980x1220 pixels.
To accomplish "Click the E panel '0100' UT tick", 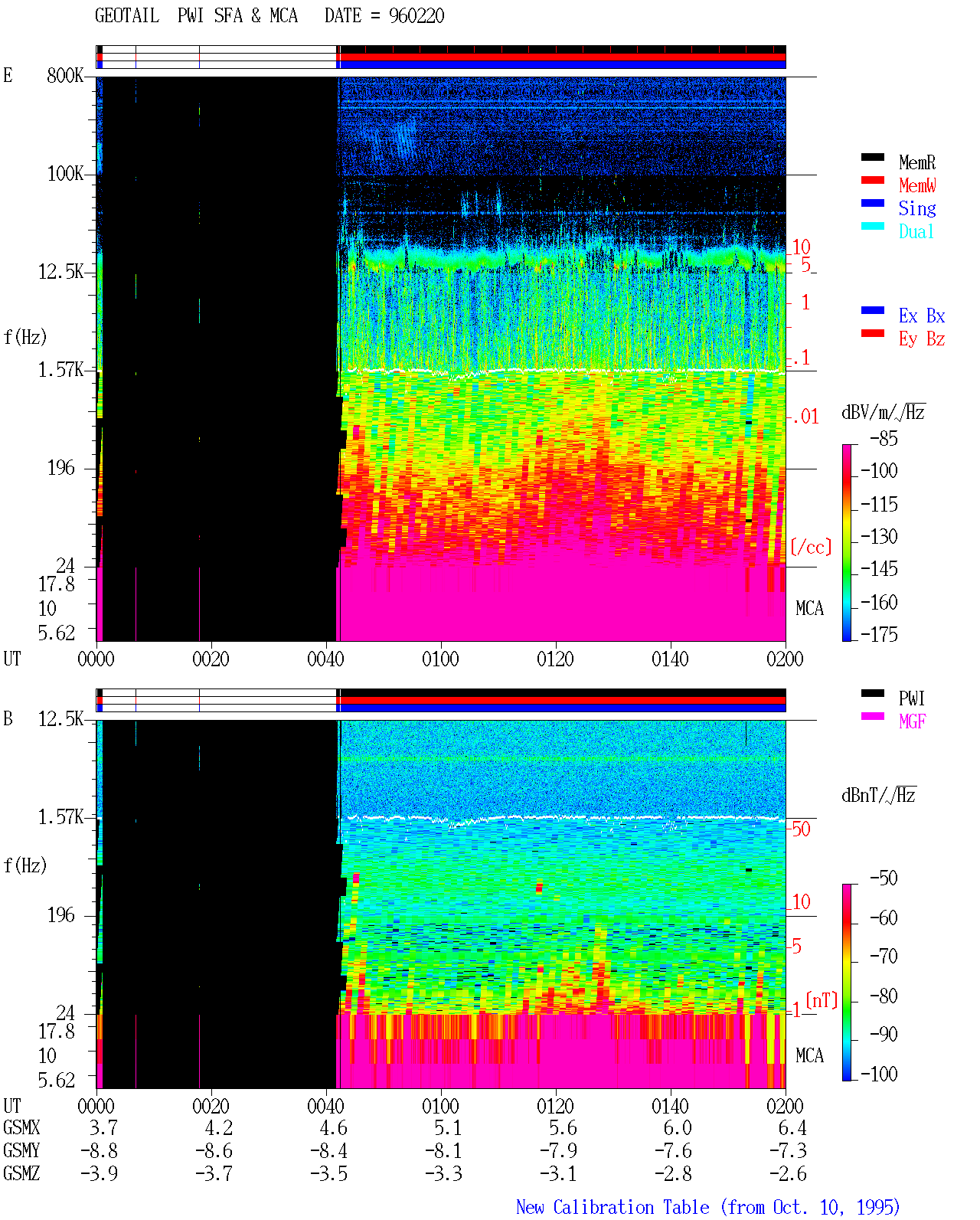I will (x=440, y=659).
